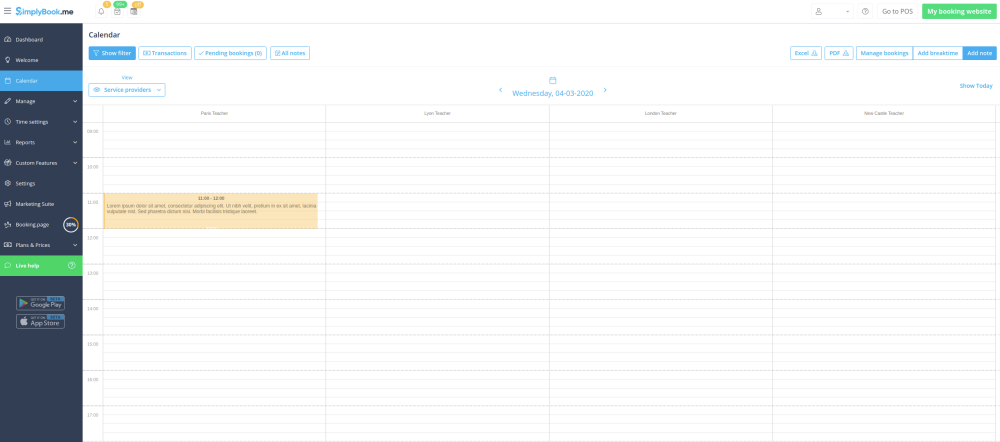Open the hamburger menu icon
1000x442 pixels.
click(x=7, y=11)
